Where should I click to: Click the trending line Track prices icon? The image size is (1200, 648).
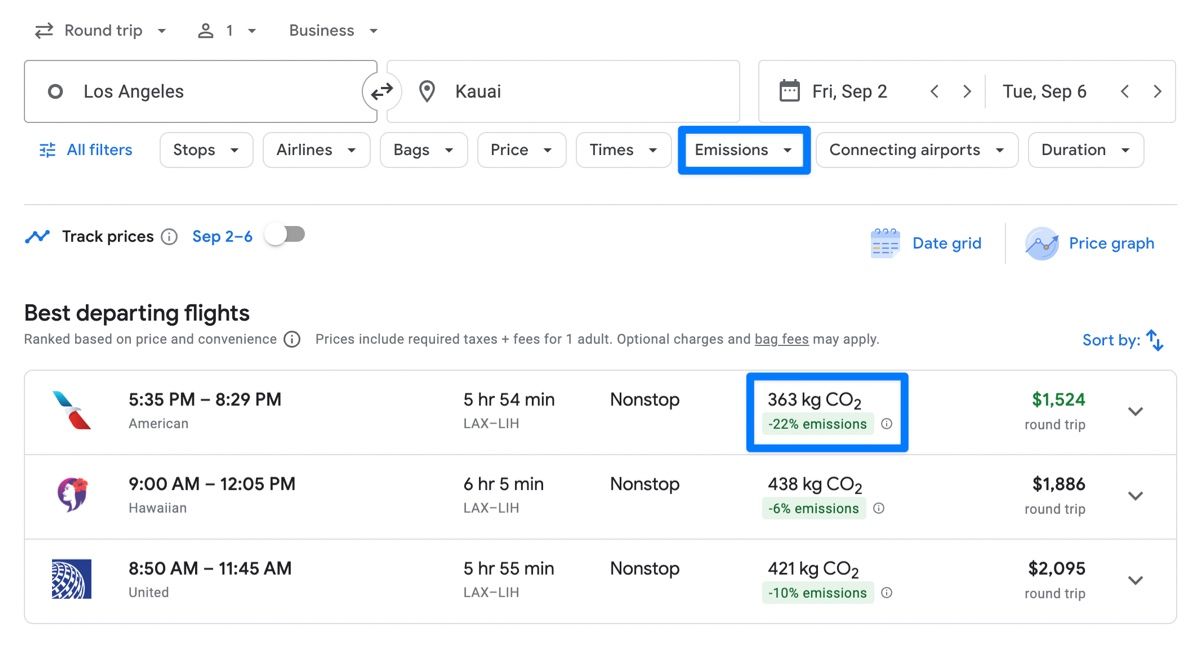(37, 237)
